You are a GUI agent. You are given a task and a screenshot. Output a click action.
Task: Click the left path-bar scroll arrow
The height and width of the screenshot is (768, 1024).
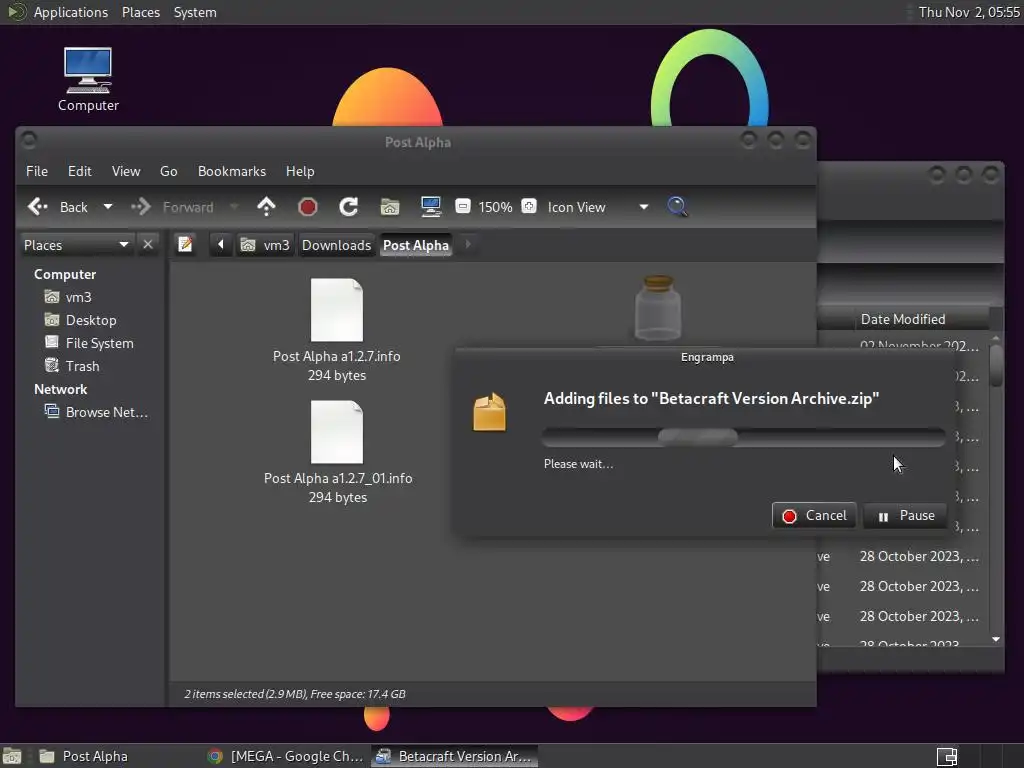(x=221, y=244)
